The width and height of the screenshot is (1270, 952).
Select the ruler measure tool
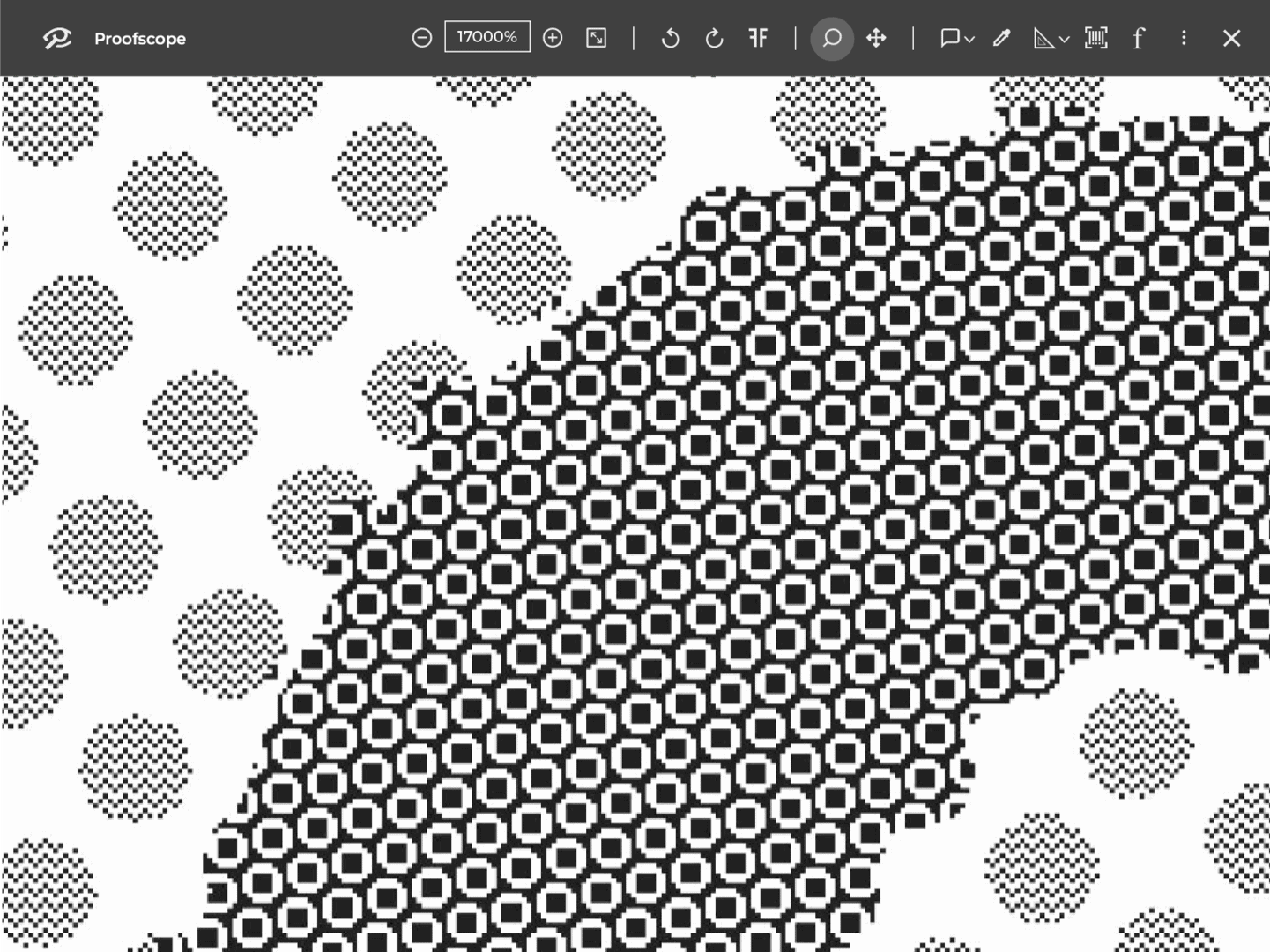[1043, 39]
